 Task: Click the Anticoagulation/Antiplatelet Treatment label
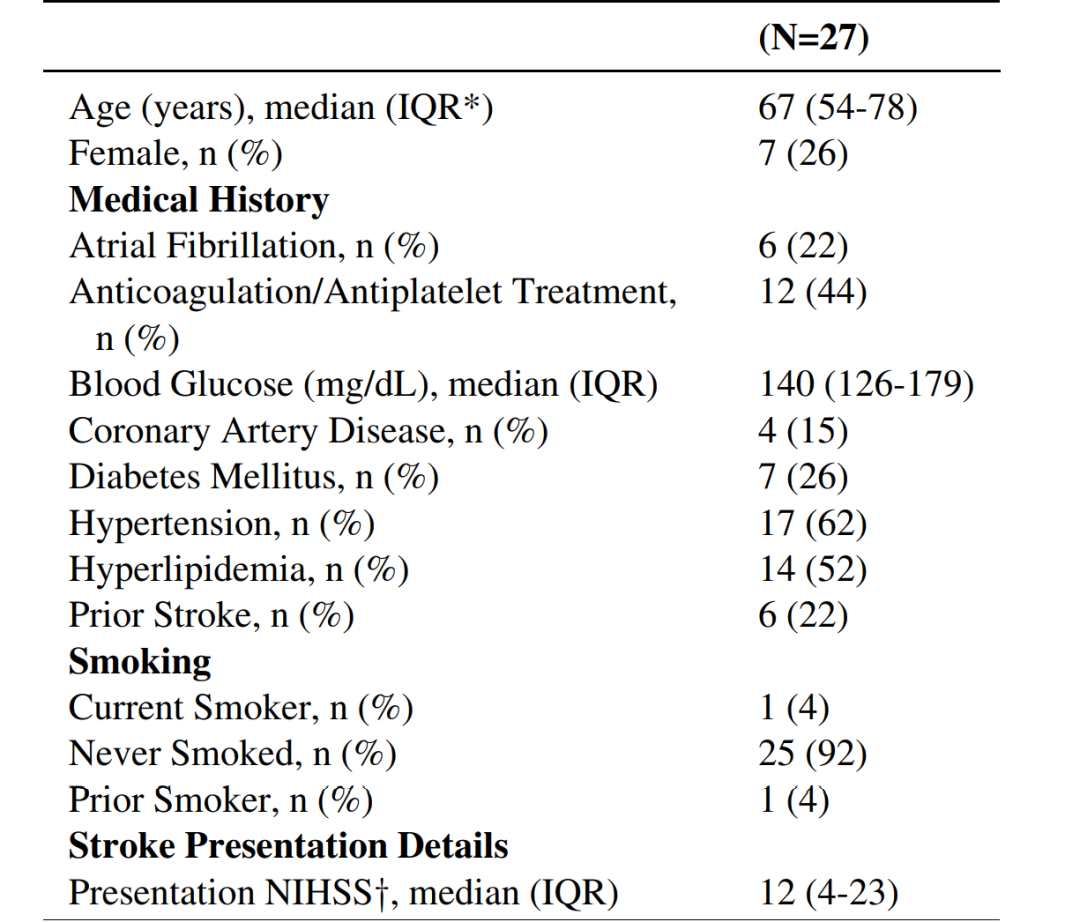tap(372, 292)
